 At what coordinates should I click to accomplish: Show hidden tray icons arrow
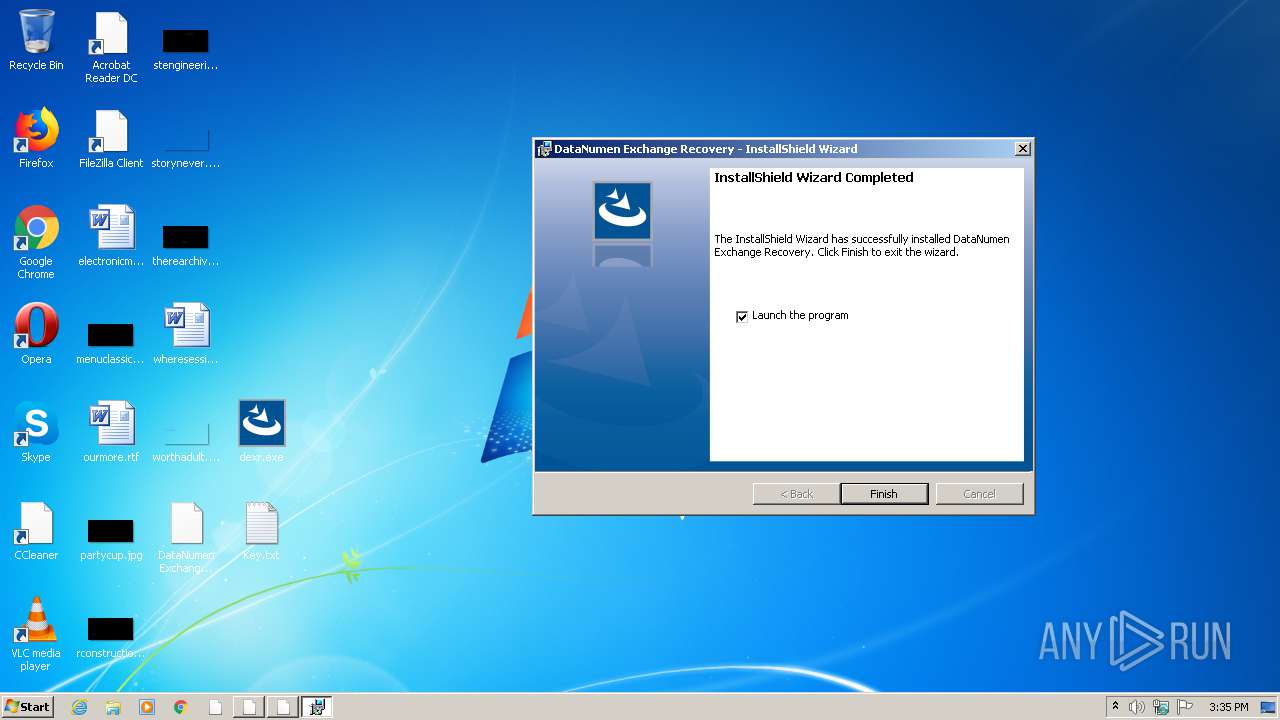(1115, 707)
